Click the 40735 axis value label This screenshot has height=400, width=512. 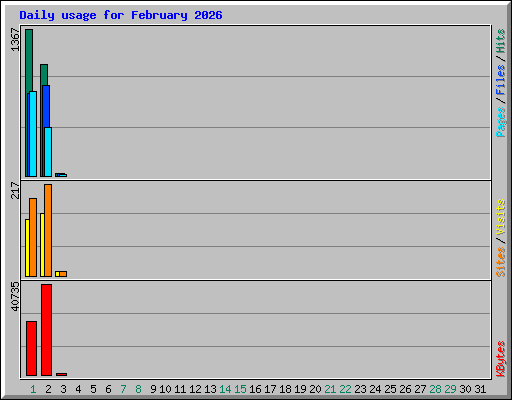click(x=16, y=297)
